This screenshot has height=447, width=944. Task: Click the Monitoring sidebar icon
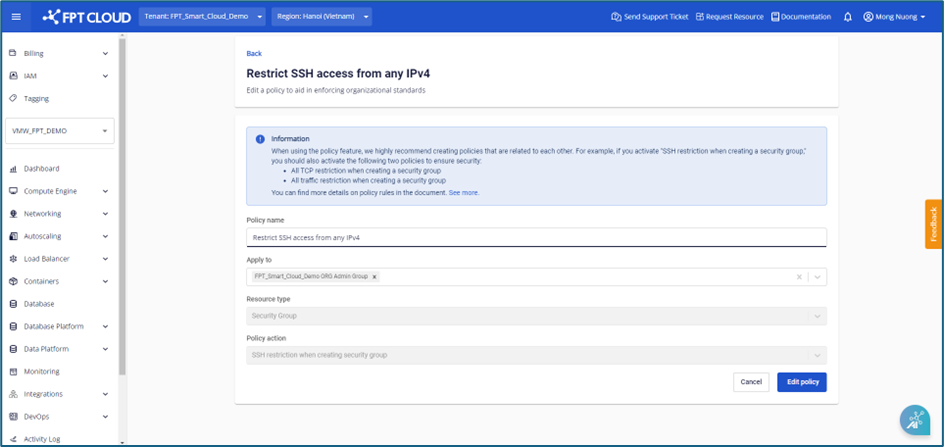(x=14, y=371)
